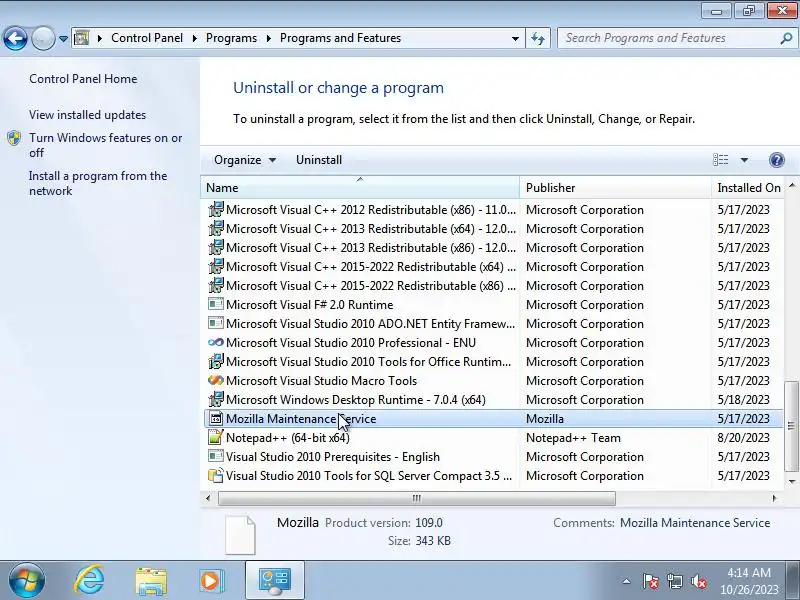Click icon of Visual C++ 2015-2022 Redistributable (x64)
Image resolution: width=800 pixels, height=600 pixels.
coord(216,266)
